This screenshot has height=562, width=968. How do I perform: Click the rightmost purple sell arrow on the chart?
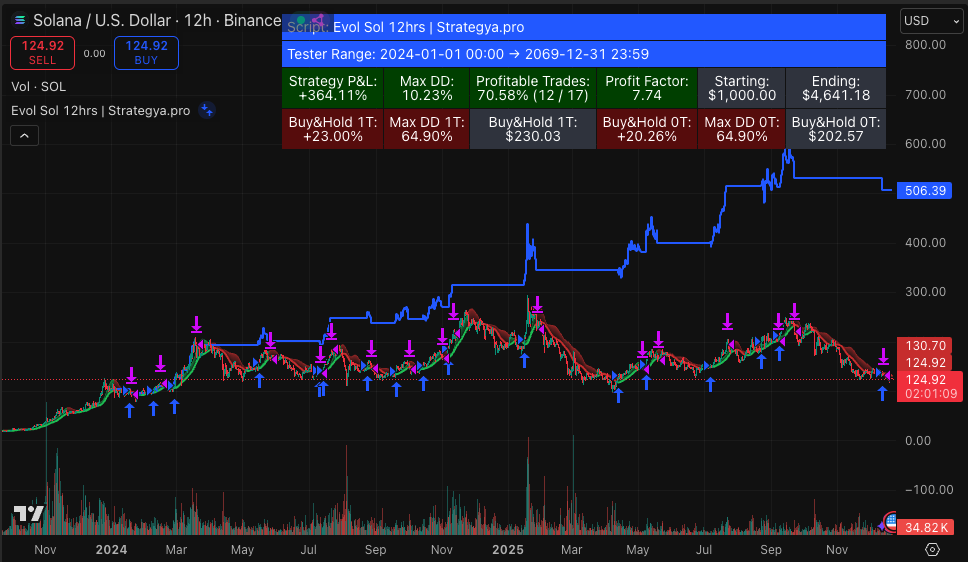[x=883, y=356]
